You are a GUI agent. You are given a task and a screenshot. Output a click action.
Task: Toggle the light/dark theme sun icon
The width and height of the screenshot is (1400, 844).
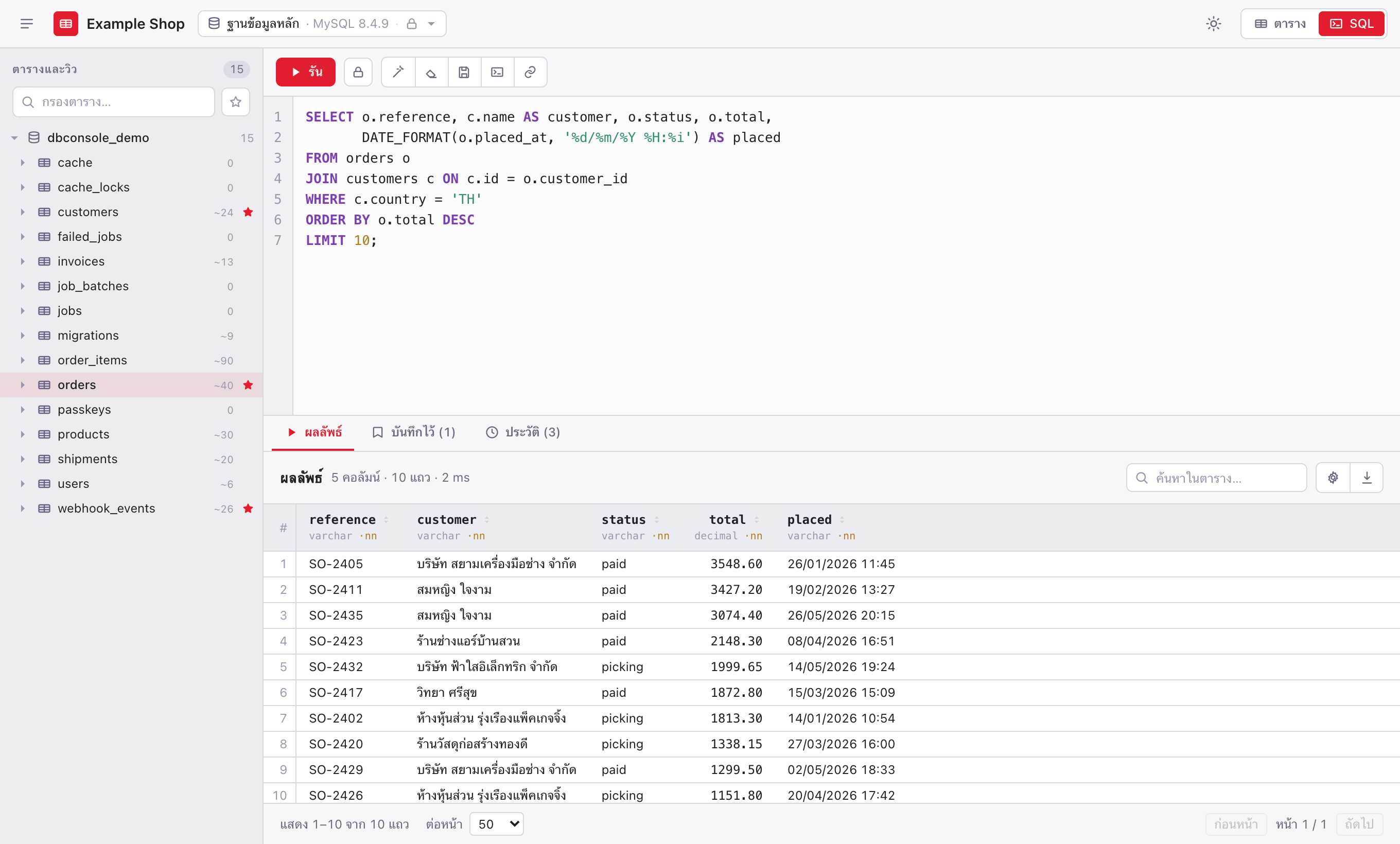(1213, 24)
